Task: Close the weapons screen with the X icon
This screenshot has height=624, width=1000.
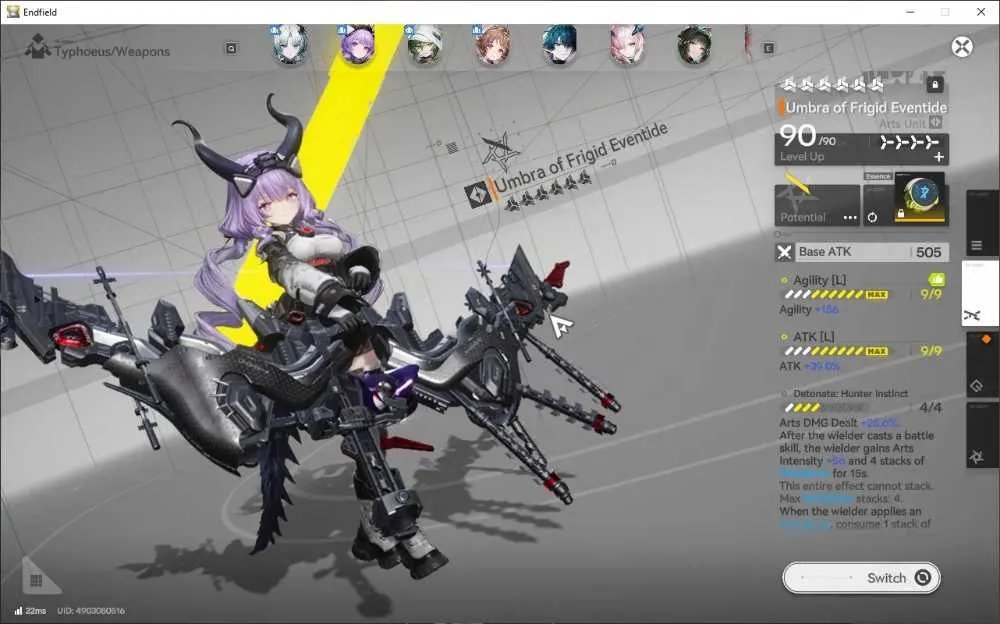Action: click(962, 47)
